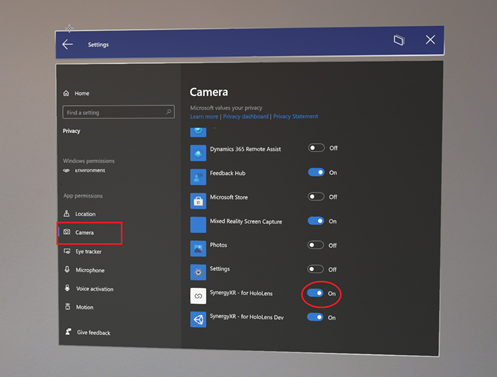497x377 pixels.
Task: Click the SynergyXR - for HoloLens link icon
Action: (x=198, y=296)
